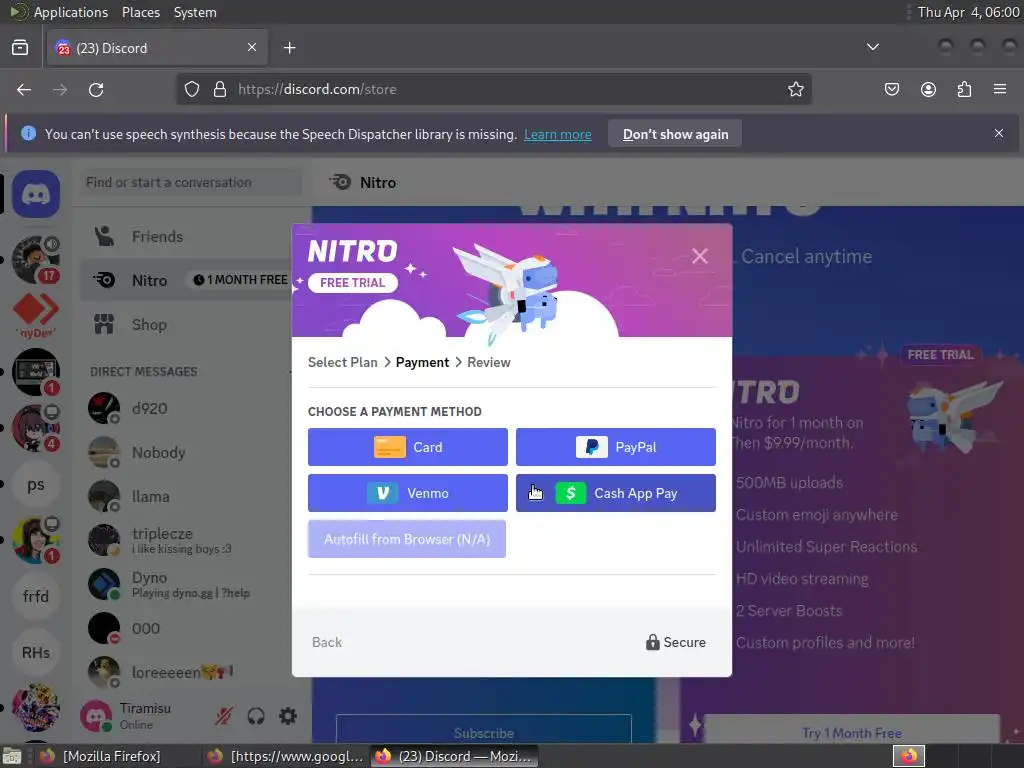The height and width of the screenshot is (768, 1024).
Task: Open the Applications menu
Action: [71, 12]
